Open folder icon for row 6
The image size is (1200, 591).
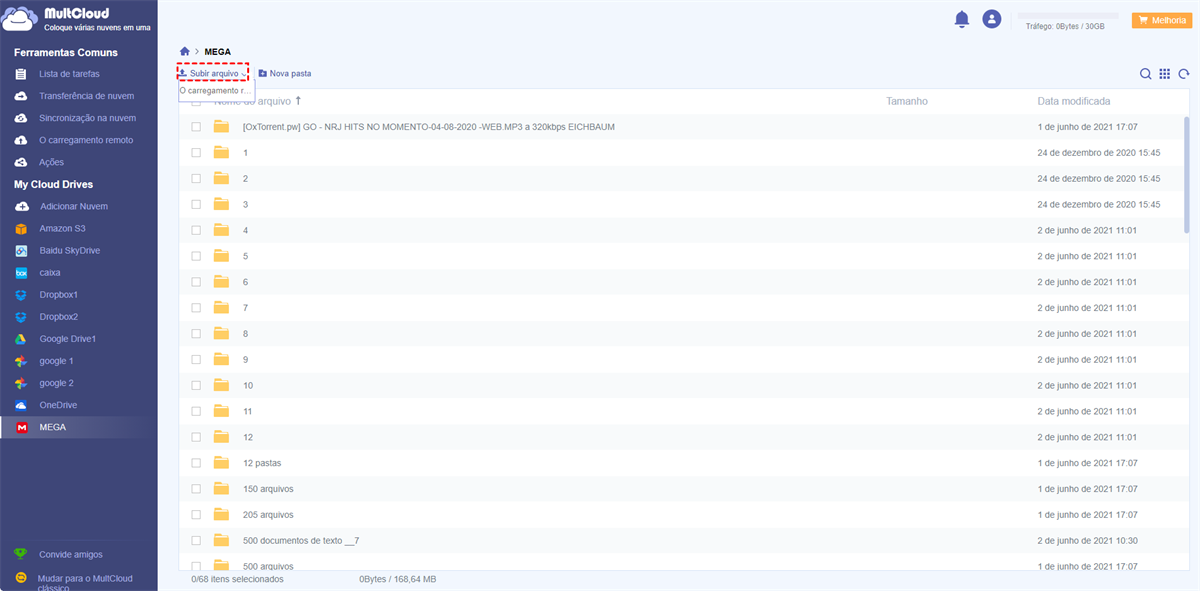(x=222, y=282)
